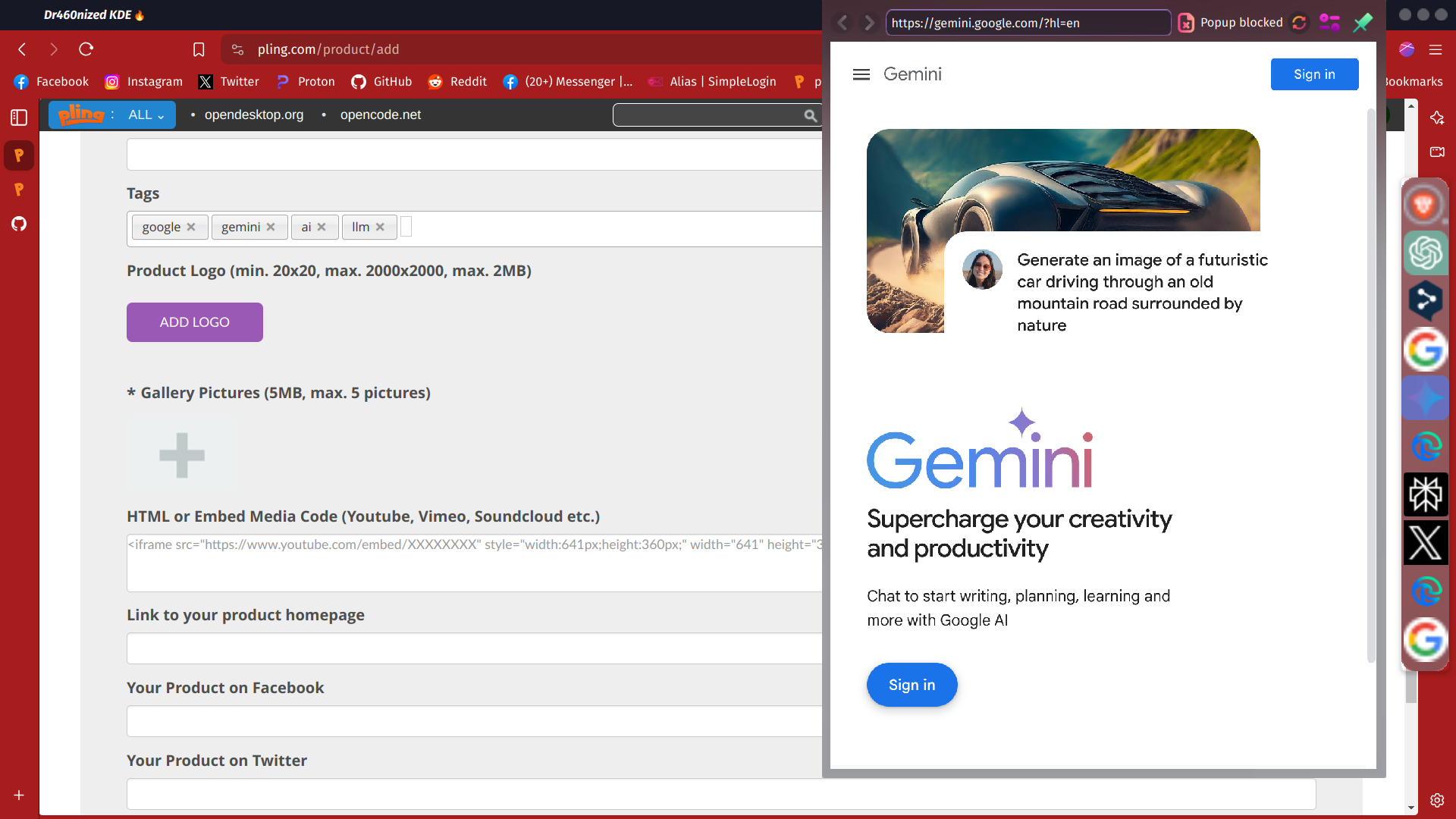Add a gallery picture with the plus tile

click(182, 455)
